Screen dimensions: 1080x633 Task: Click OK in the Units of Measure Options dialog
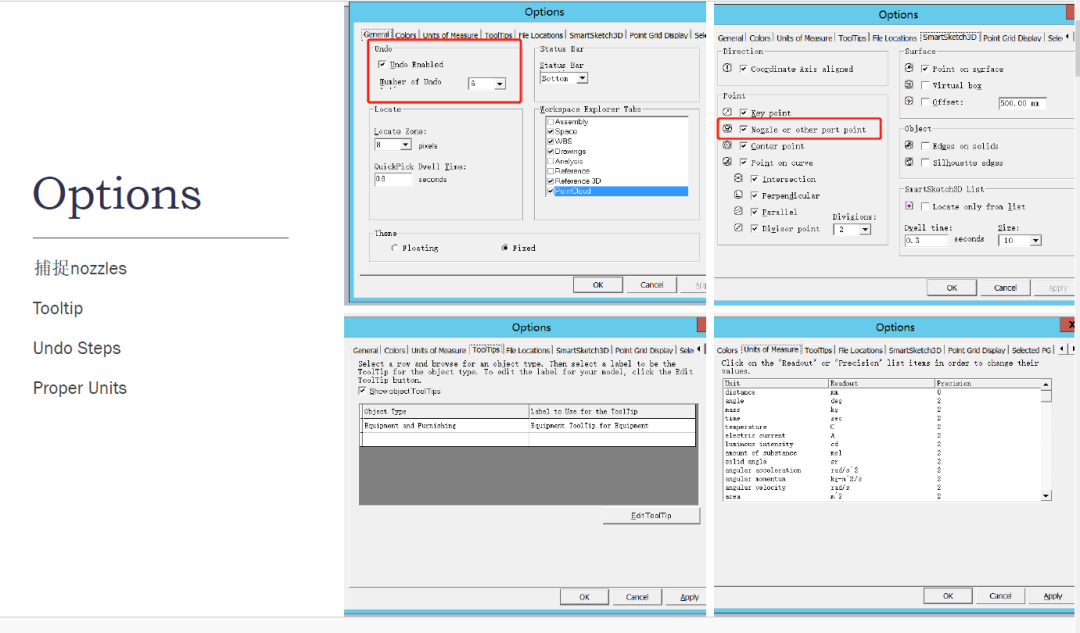(x=948, y=596)
